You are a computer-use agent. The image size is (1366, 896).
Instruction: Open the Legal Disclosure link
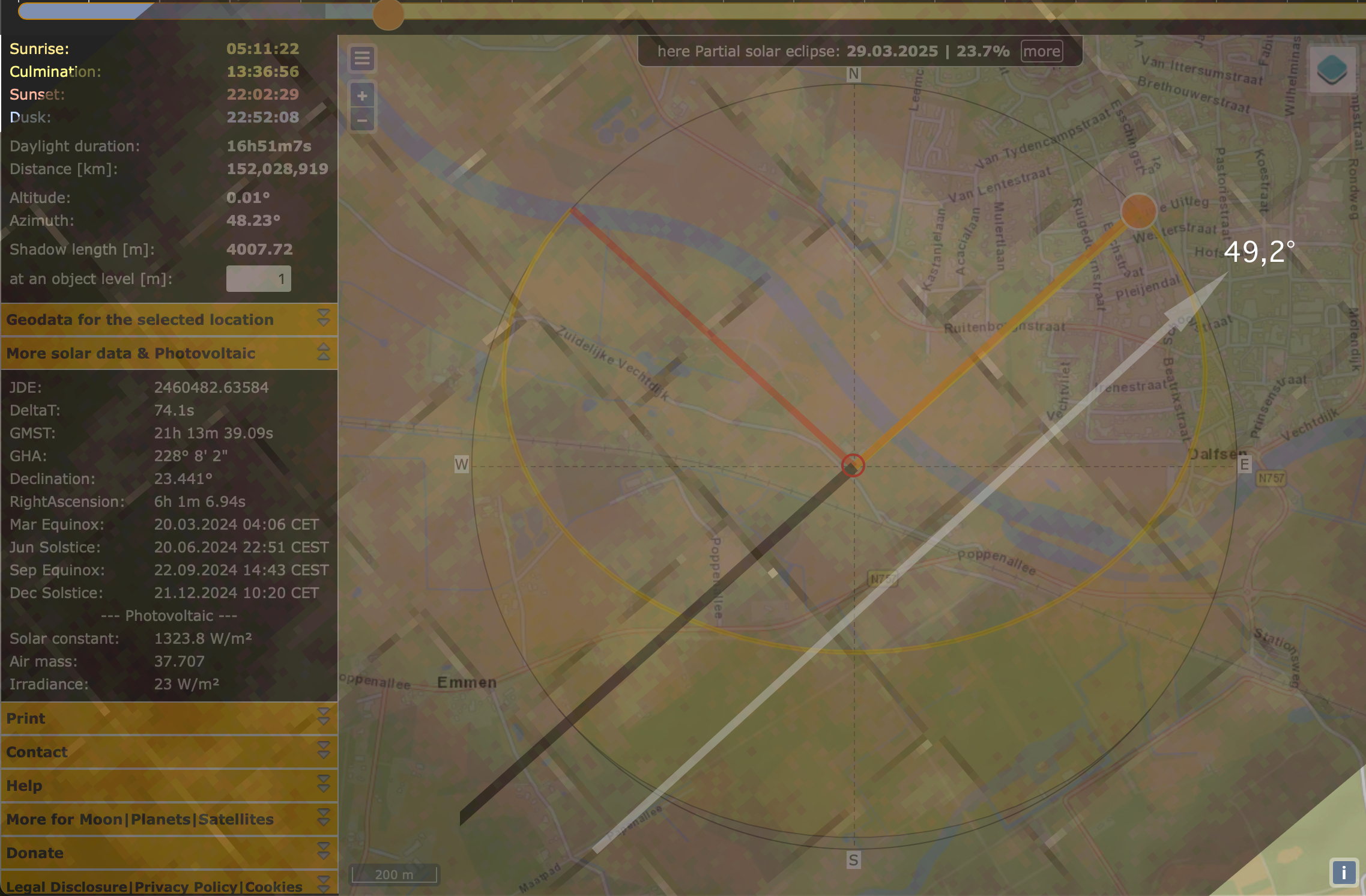[x=67, y=886]
